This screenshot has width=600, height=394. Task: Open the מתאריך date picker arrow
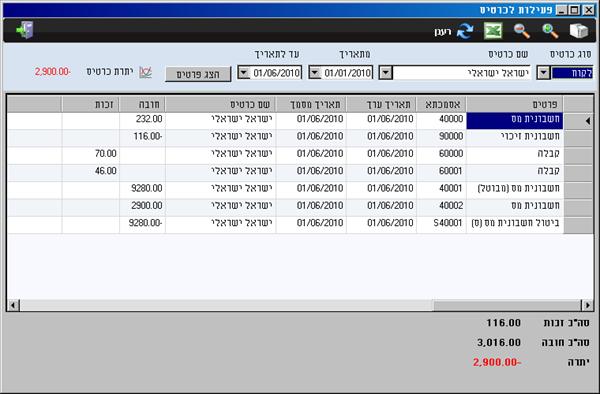(315, 72)
